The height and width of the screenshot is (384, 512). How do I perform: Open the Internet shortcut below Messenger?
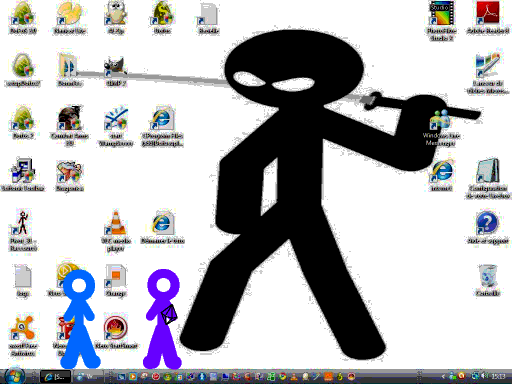coord(442,176)
